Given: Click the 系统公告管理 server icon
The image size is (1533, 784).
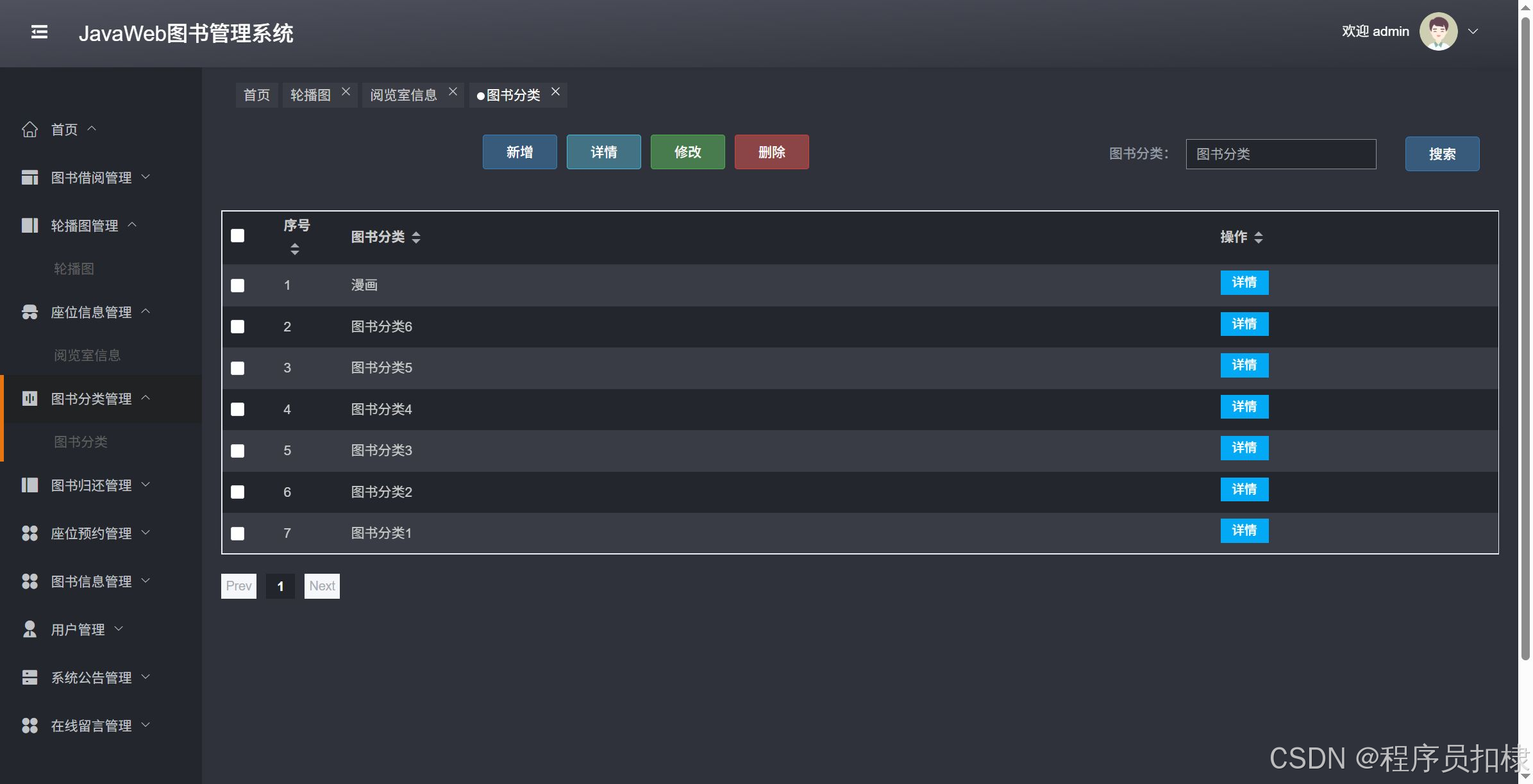Looking at the screenshot, I should (29, 678).
